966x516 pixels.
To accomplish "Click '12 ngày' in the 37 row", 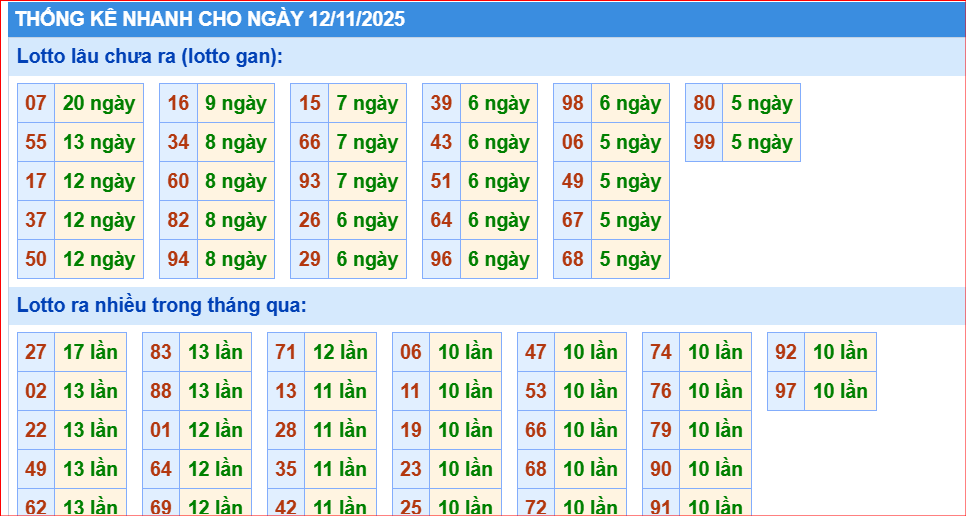I will click(99, 220).
